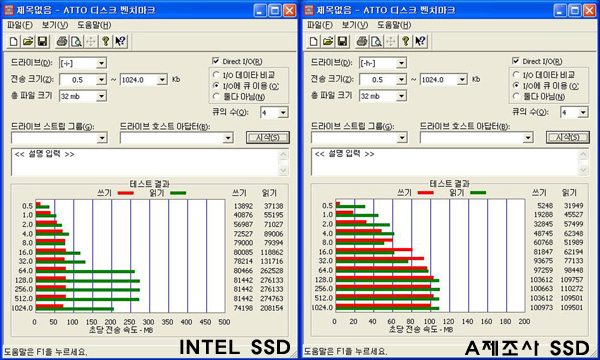Click Print icon in left window toolbar
The image size is (600, 360).
(62, 41)
